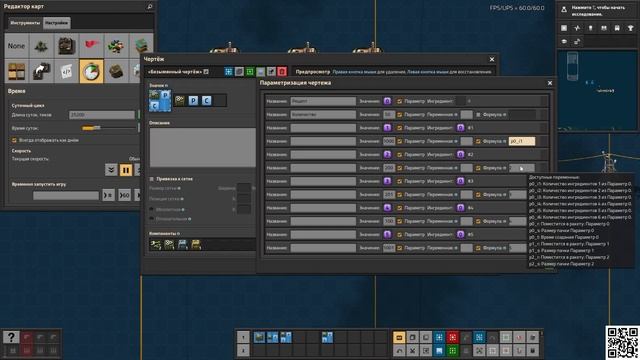This screenshot has width=640, height=360.
Task: Adjust the Время суток slider
Action: pos(109,128)
